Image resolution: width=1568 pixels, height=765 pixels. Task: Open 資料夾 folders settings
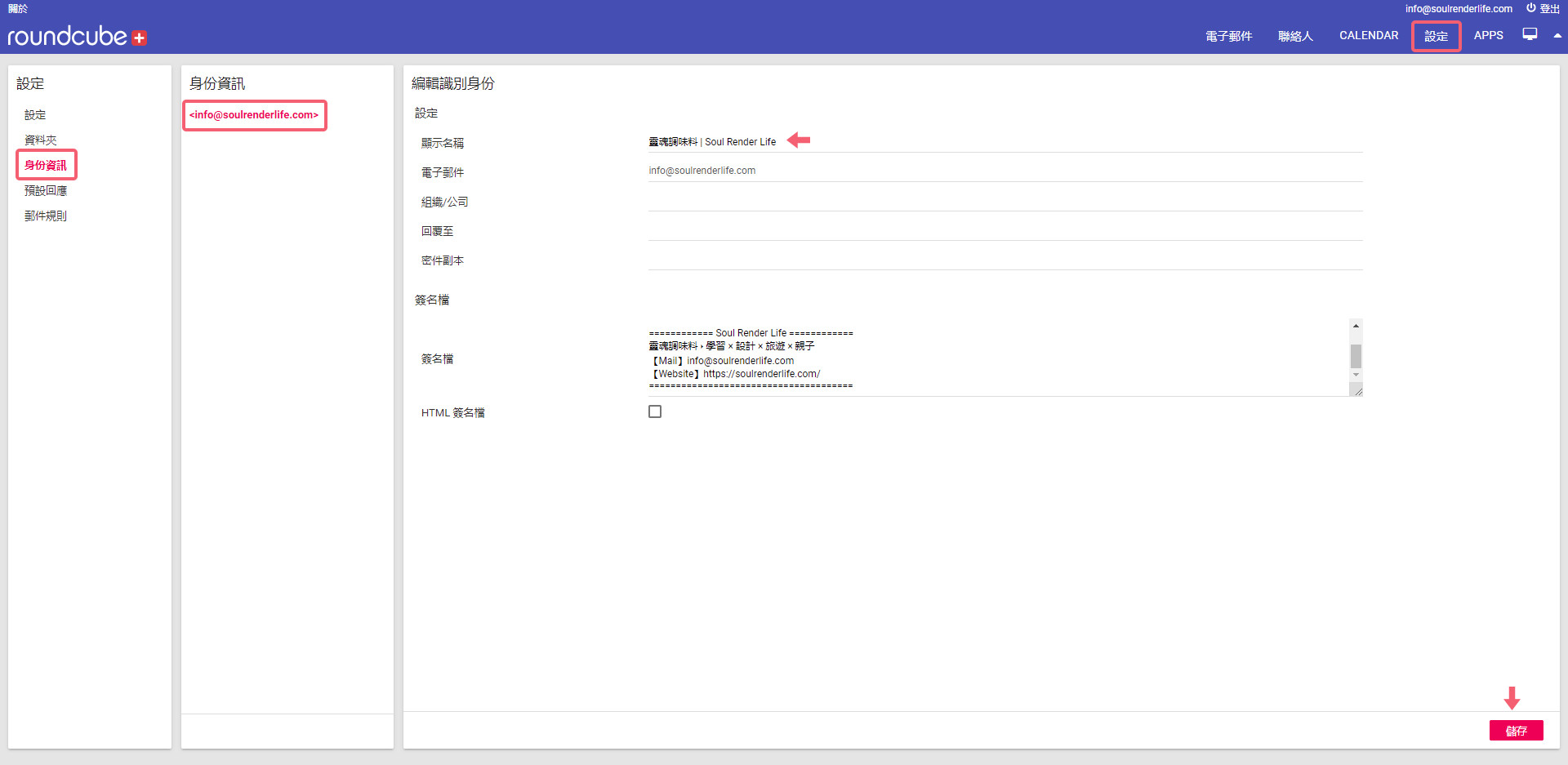(40, 140)
